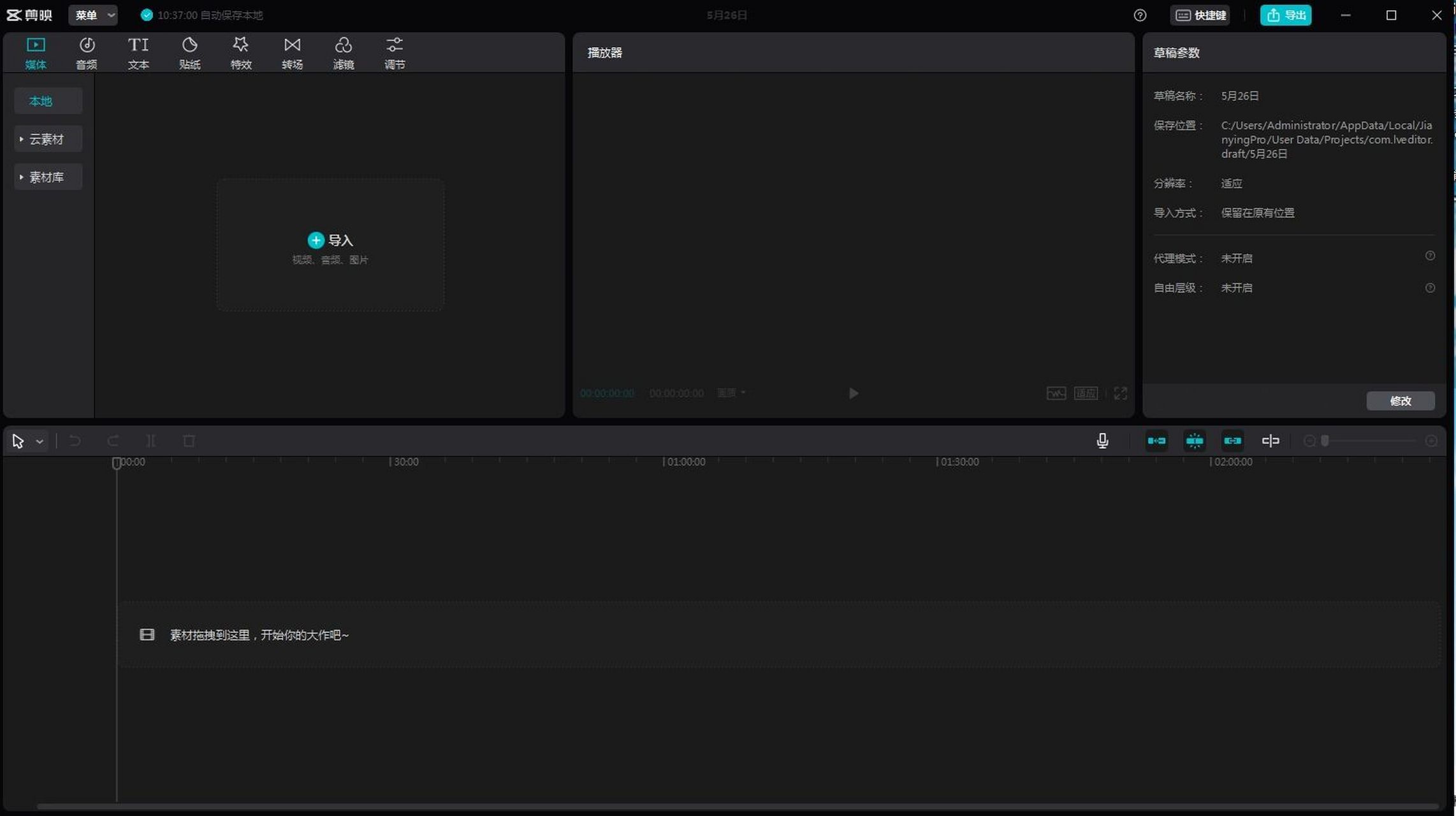
Task: Click the 导出 export button
Action: [1286, 15]
